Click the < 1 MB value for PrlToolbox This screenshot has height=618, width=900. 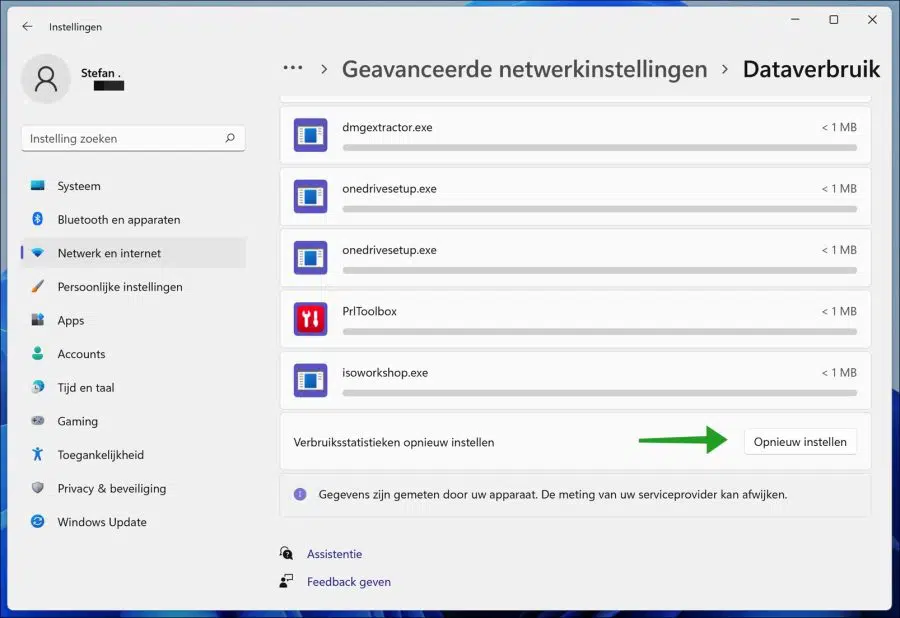pyautogui.click(x=839, y=311)
